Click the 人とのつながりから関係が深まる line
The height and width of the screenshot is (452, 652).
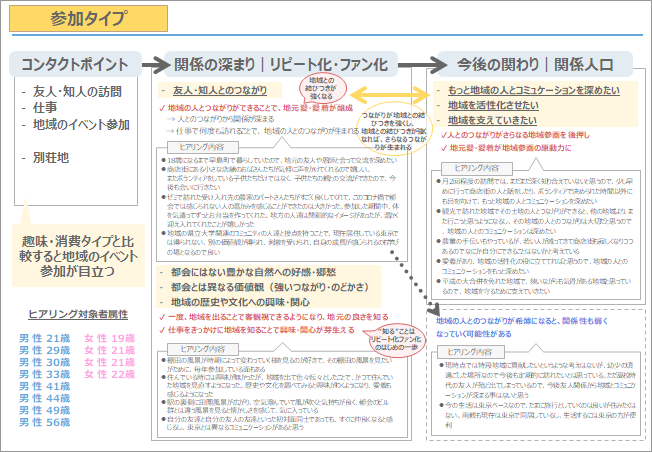click(220, 119)
